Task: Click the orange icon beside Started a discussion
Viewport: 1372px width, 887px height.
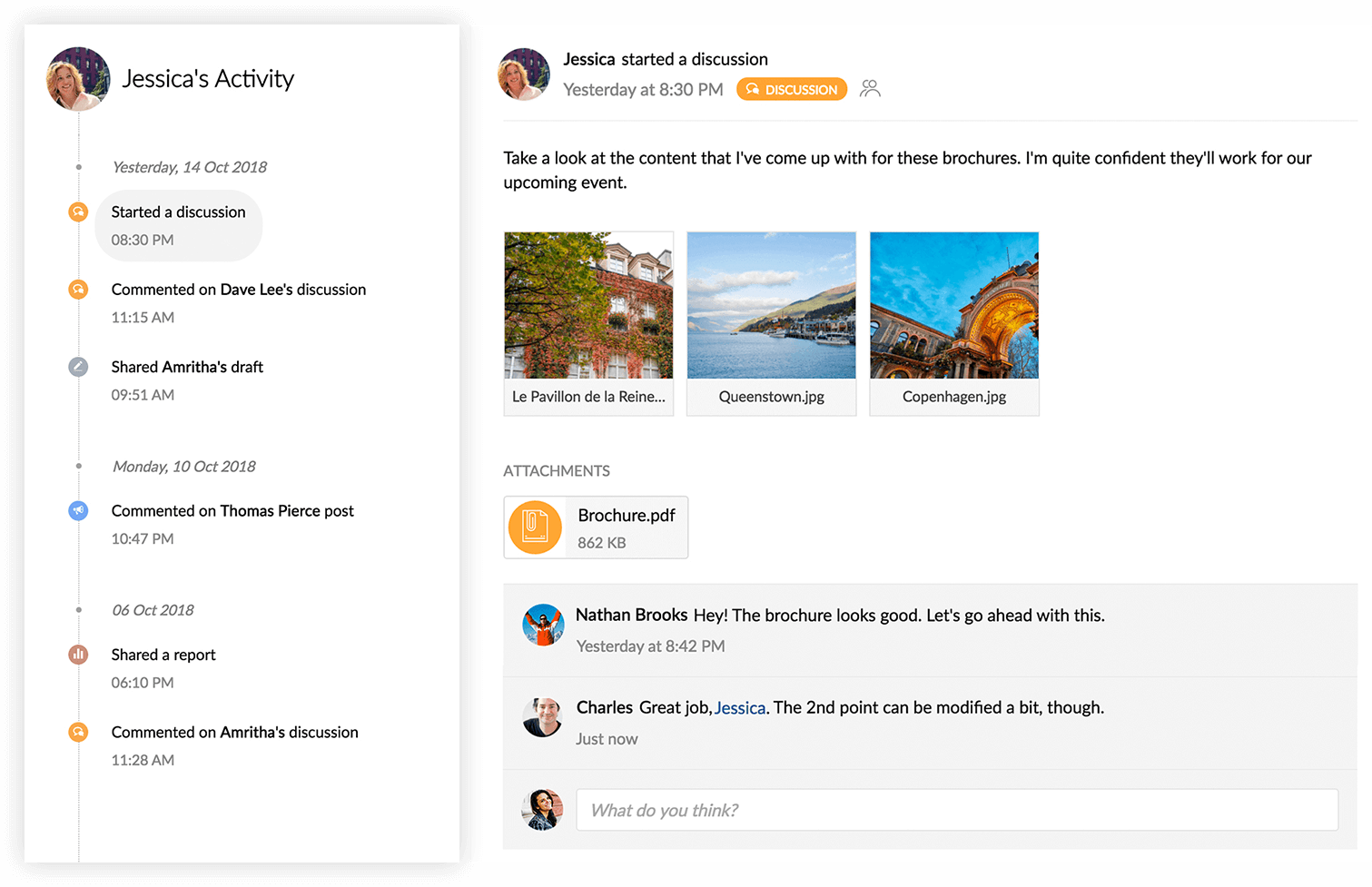Action: 79,212
